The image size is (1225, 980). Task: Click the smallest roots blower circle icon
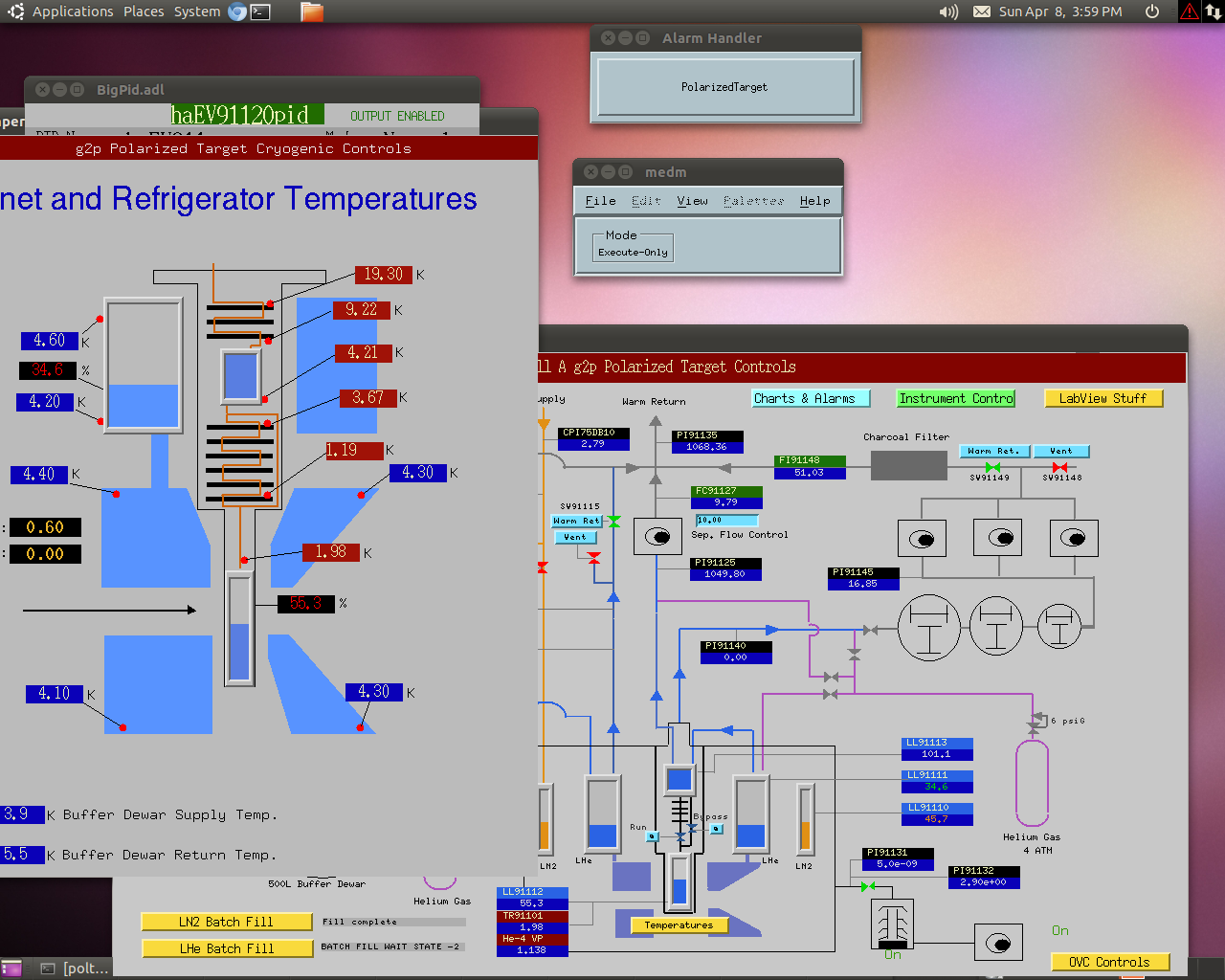coord(1059,627)
